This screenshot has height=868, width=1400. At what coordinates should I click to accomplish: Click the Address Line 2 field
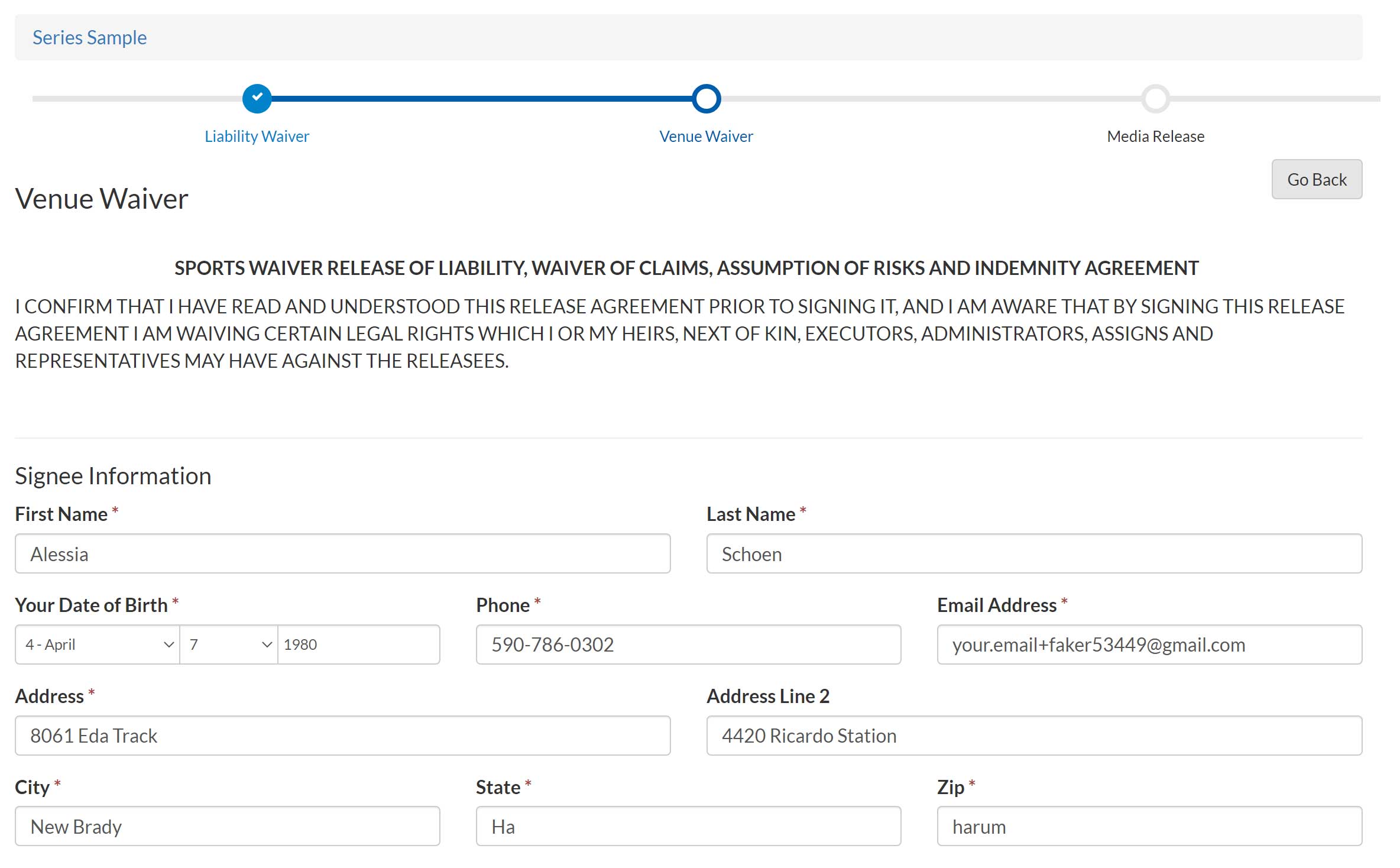(x=1034, y=736)
